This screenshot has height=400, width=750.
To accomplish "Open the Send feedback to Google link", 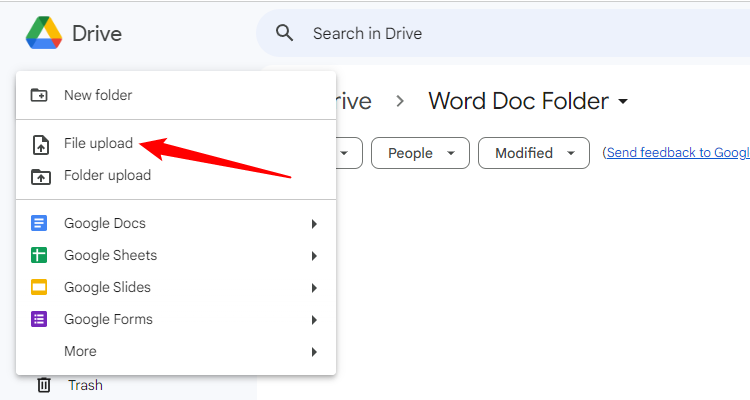I will (x=676, y=152).
